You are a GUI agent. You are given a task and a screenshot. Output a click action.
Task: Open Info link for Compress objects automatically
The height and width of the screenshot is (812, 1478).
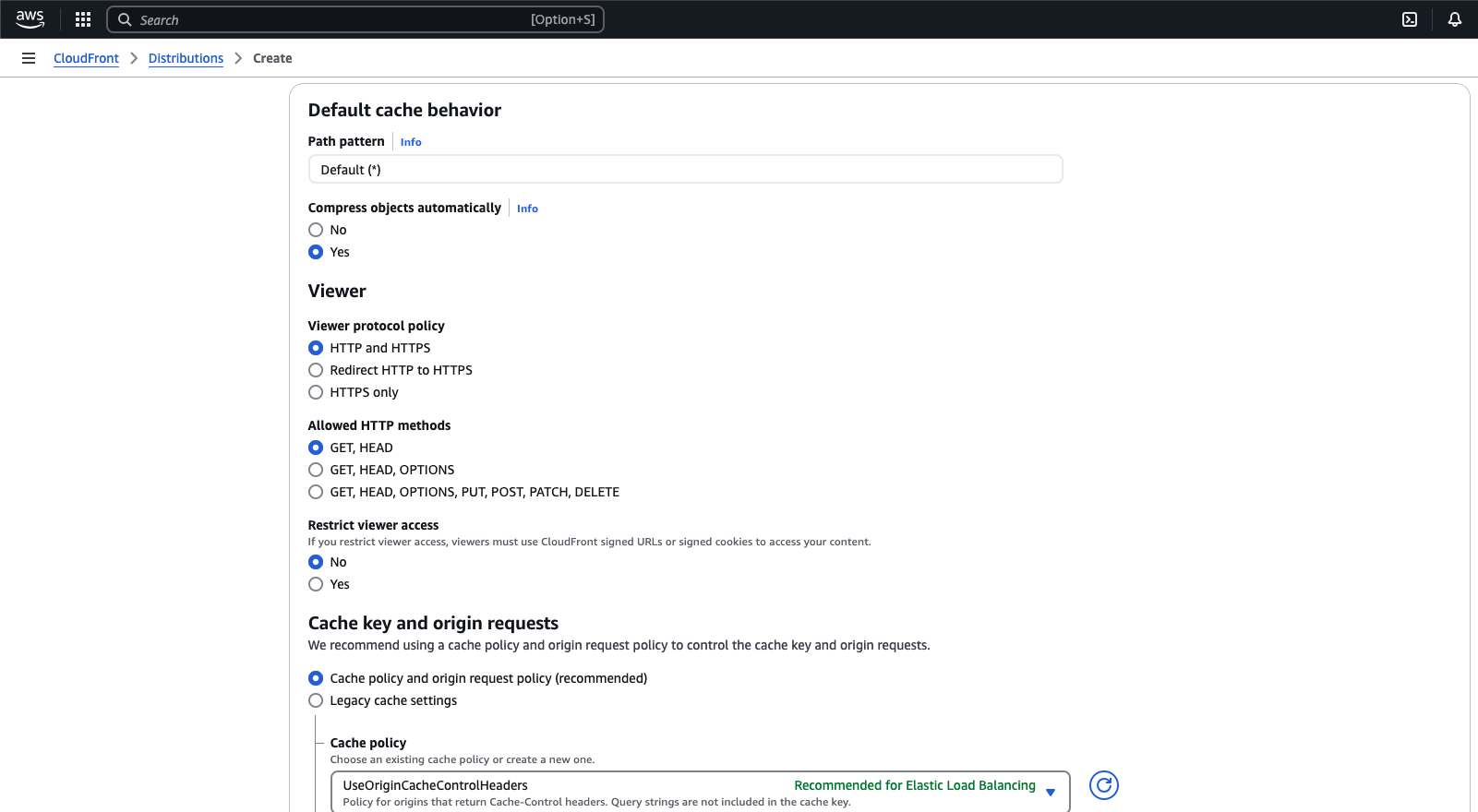(527, 209)
